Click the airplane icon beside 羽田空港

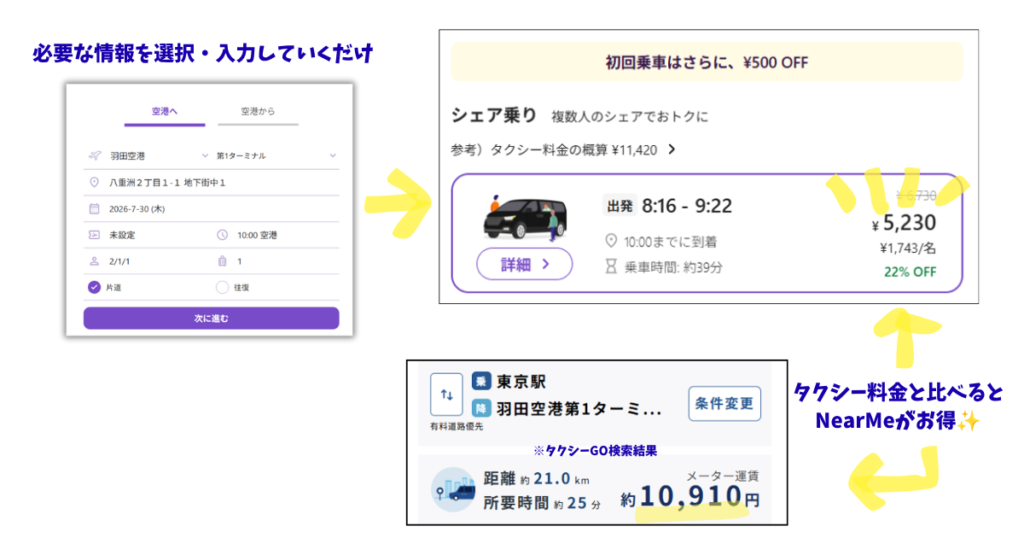tap(95, 155)
